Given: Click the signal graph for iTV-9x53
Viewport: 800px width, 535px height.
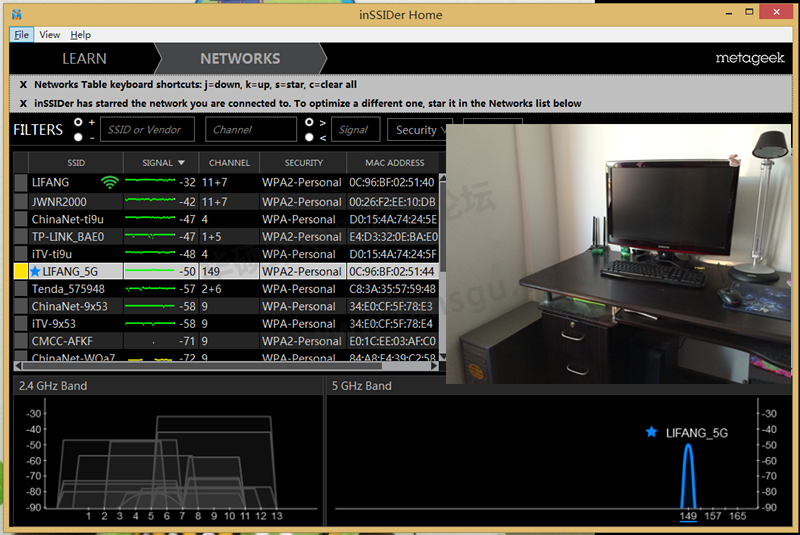Looking at the screenshot, I should click(150, 323).
